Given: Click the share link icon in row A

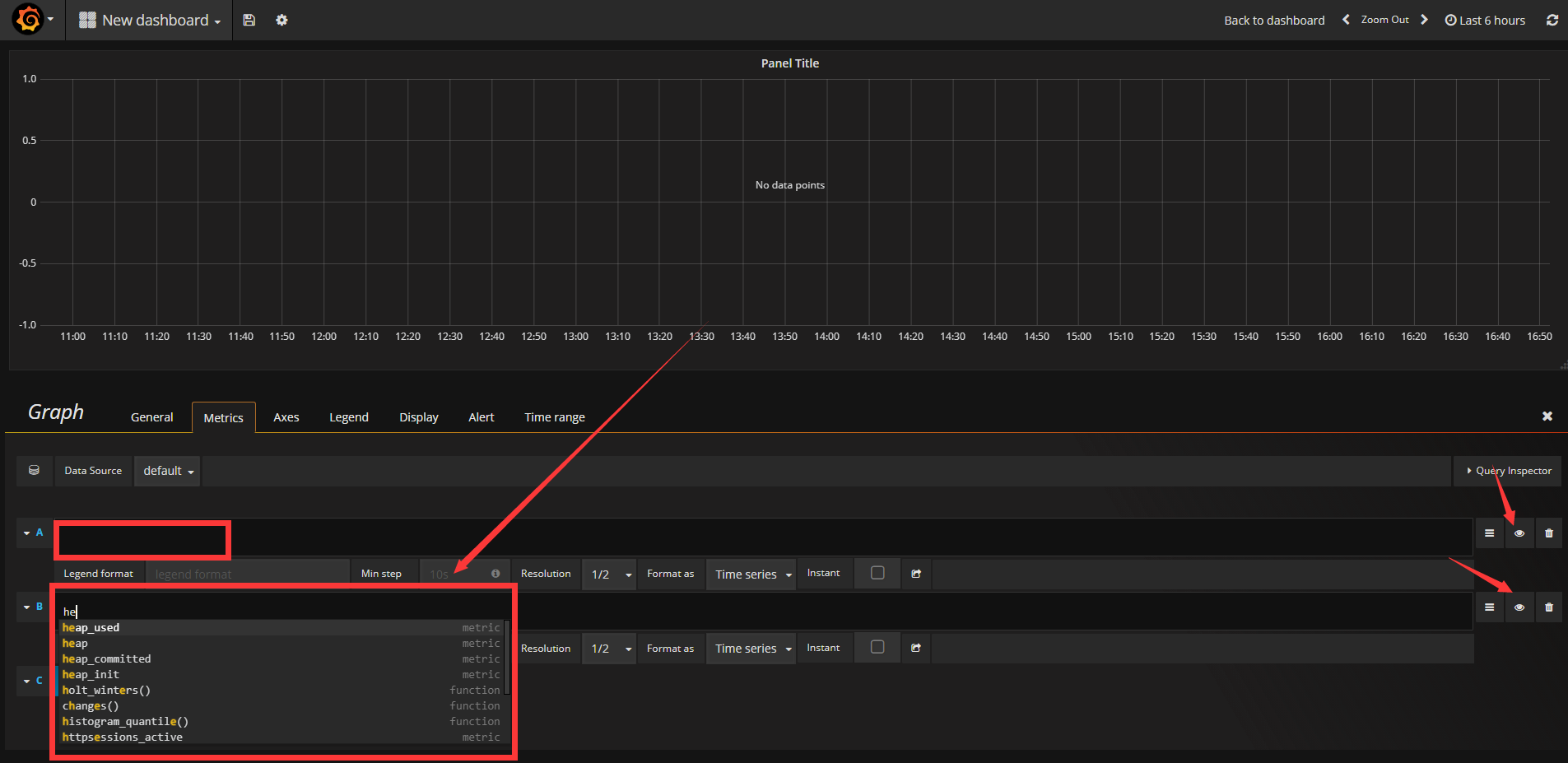Looking at the screenshot, I should (x=916, y=574).
